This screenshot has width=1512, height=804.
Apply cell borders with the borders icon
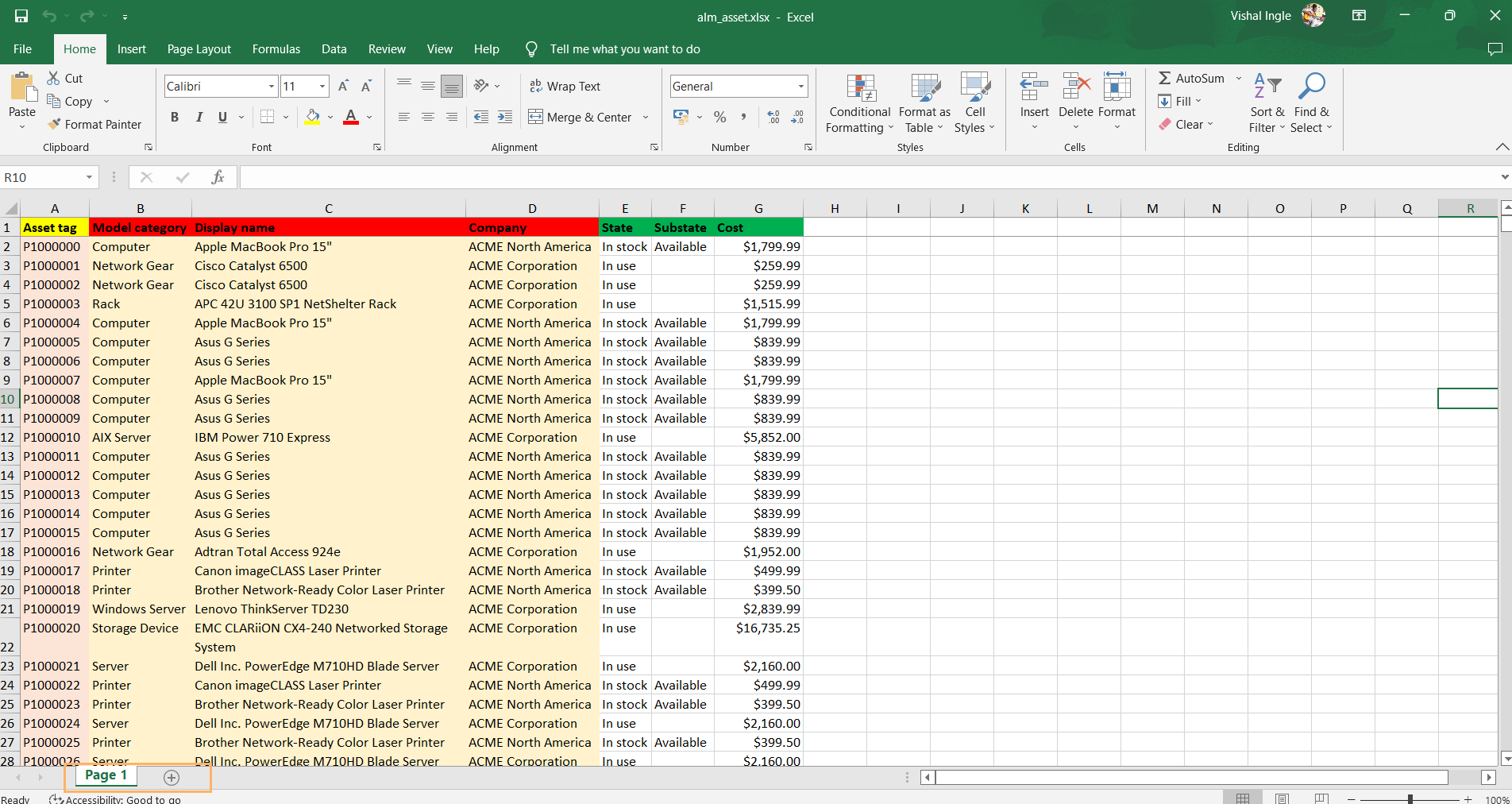267,117
